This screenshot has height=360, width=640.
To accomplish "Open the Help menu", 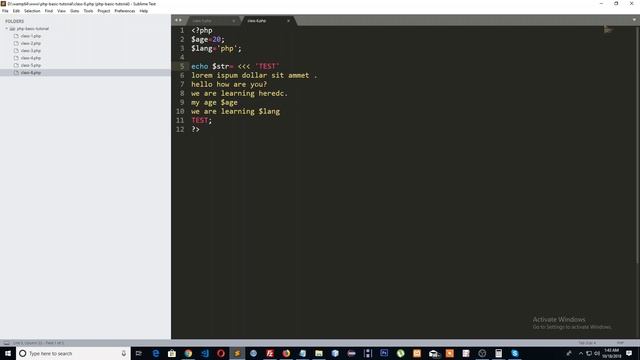I will [144, 11].
